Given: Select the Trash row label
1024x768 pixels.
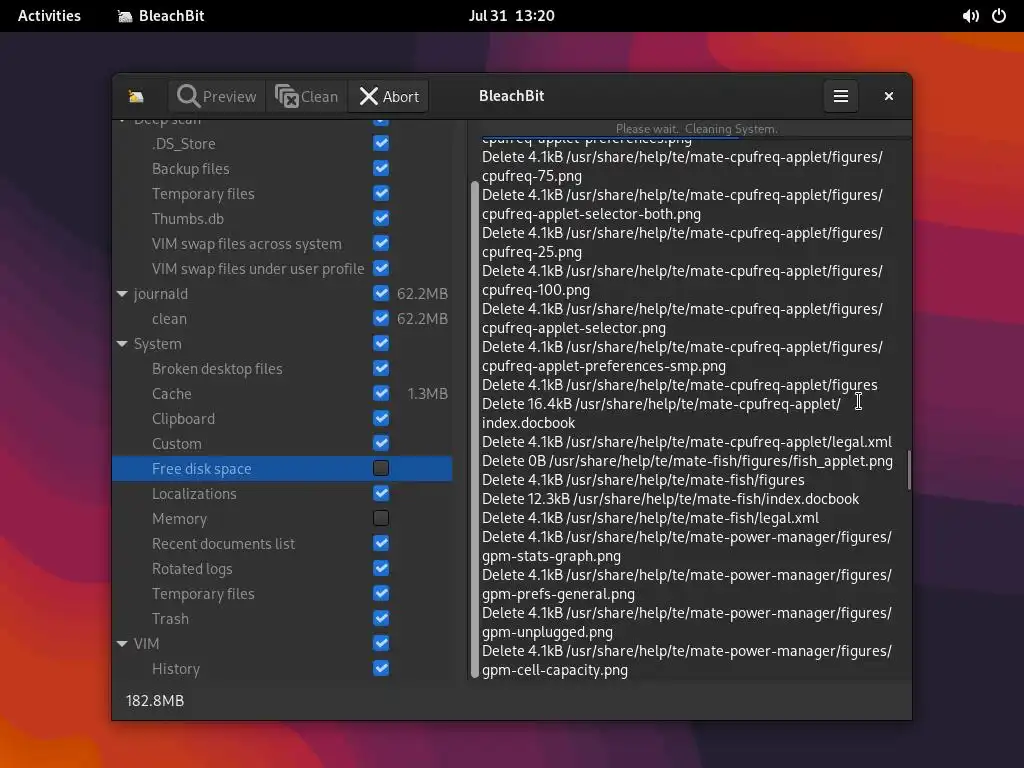Looking at the screenshot, I should click(170, 618).
